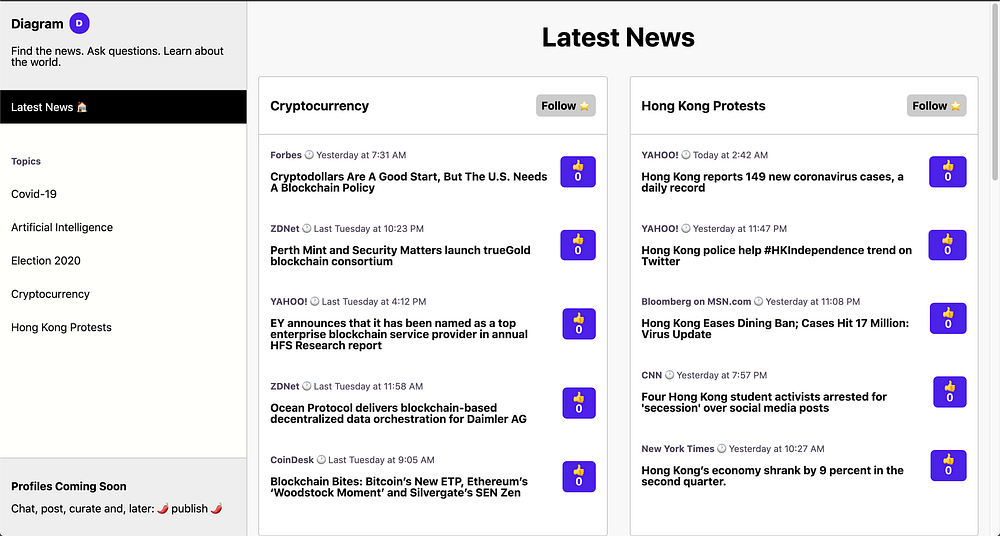
Task: Click 'Yesterday at 7:31 AM' timestamp
Action: [x=361, y=155]
